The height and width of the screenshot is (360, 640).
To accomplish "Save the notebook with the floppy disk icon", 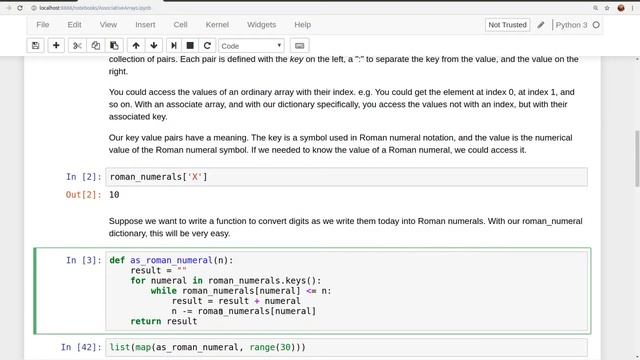I will click(36, 46).
